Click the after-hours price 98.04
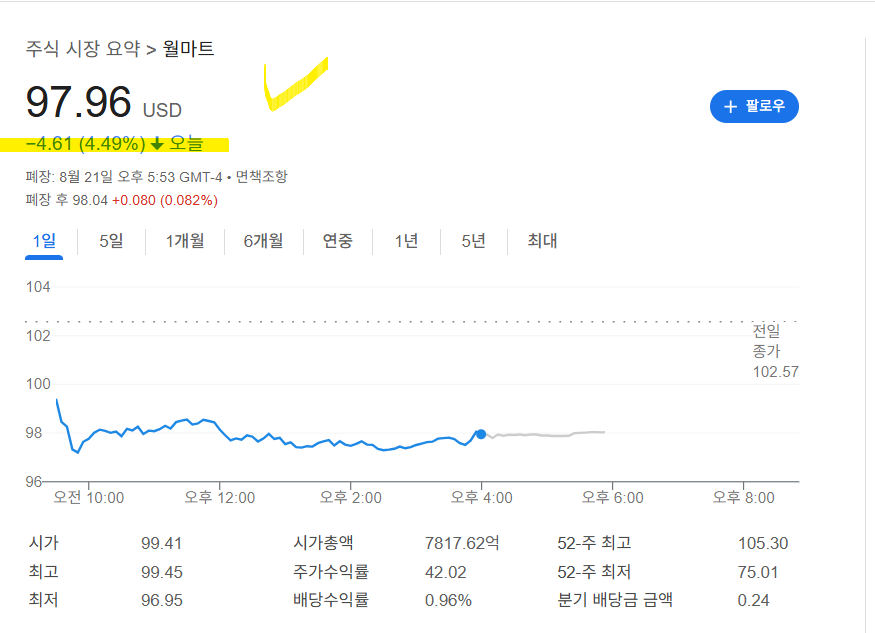Screen dimensions: 875x633 click(x=90, y=200)
